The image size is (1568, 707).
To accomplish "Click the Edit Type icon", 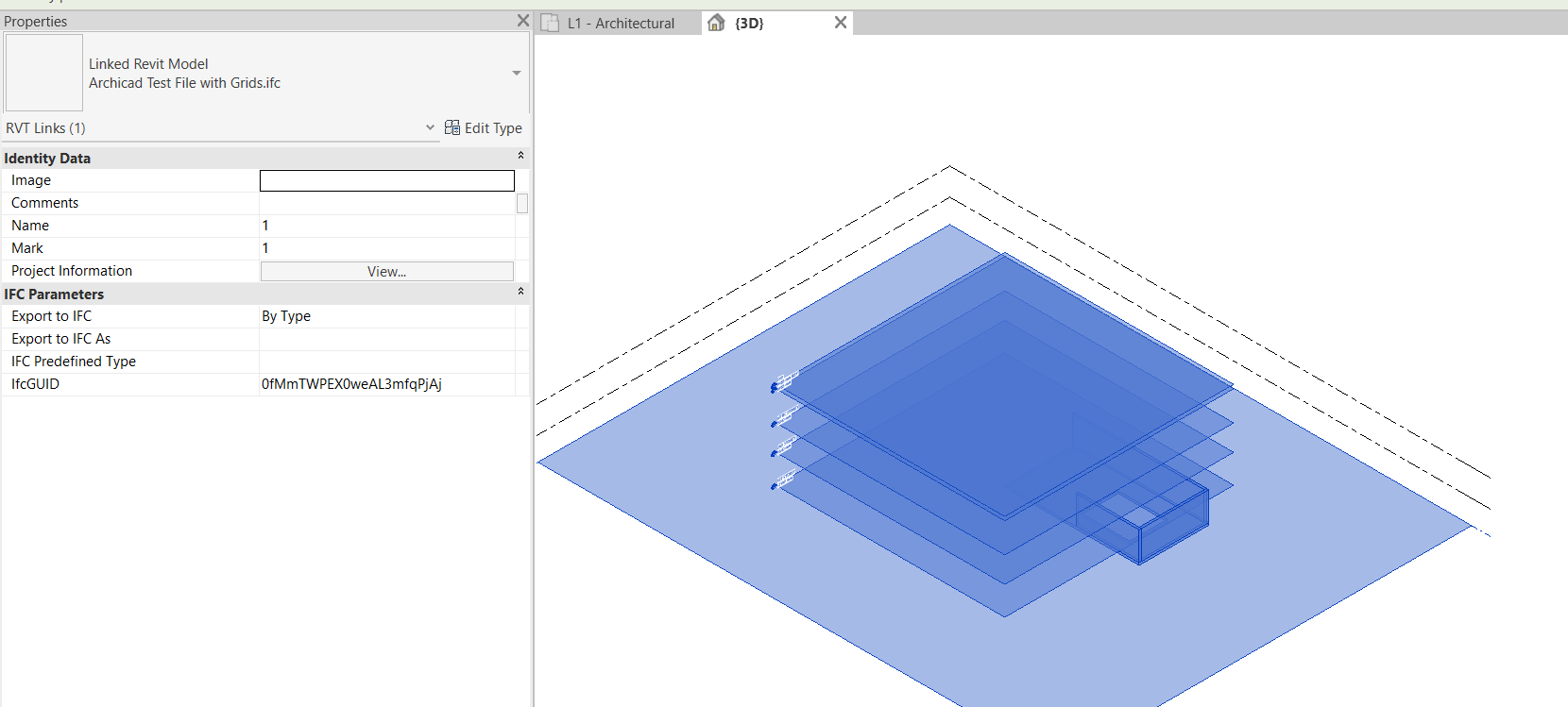I will (x=452, y=127).
